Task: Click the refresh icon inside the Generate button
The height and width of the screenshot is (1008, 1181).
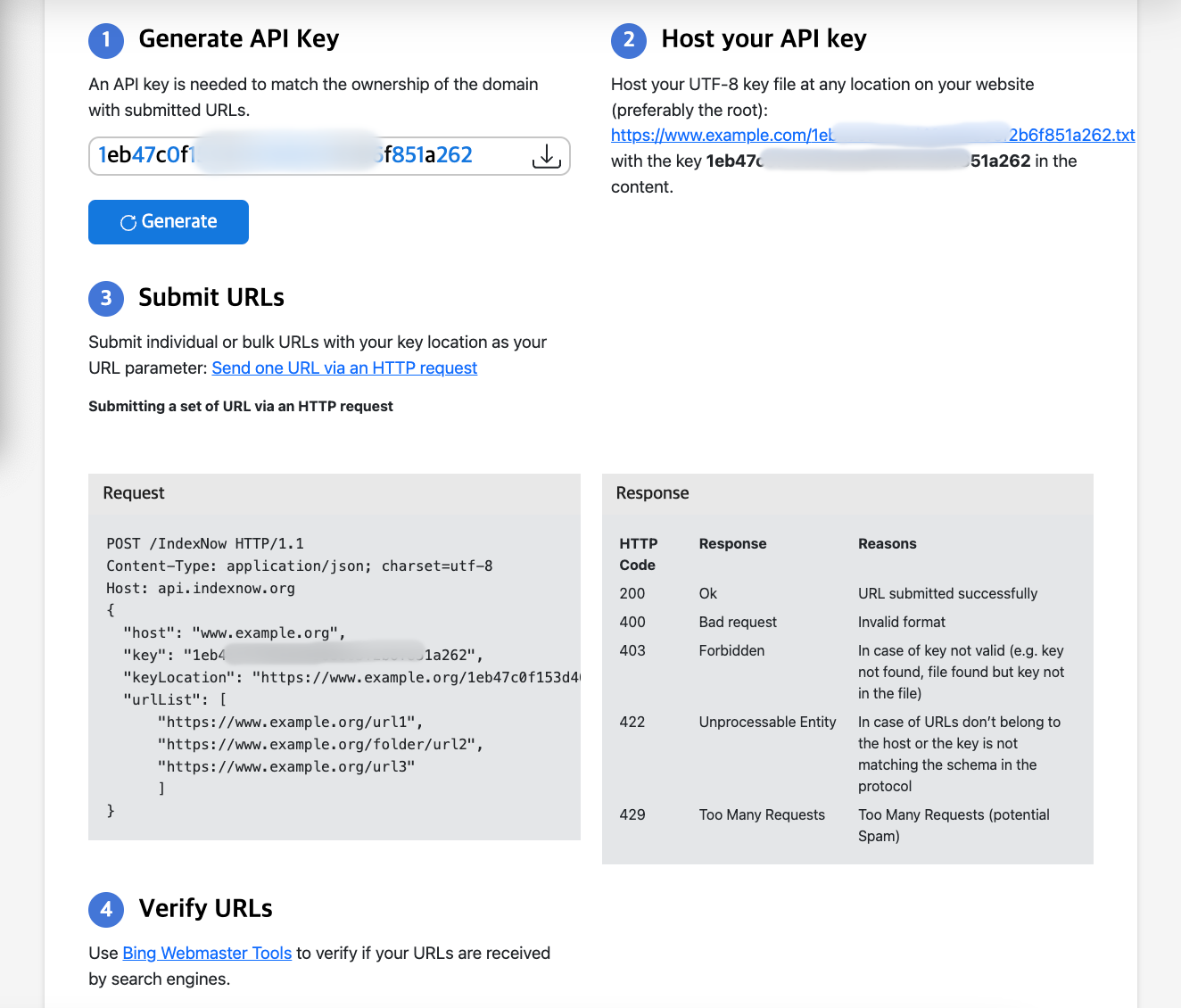Action: pos(128,221)
